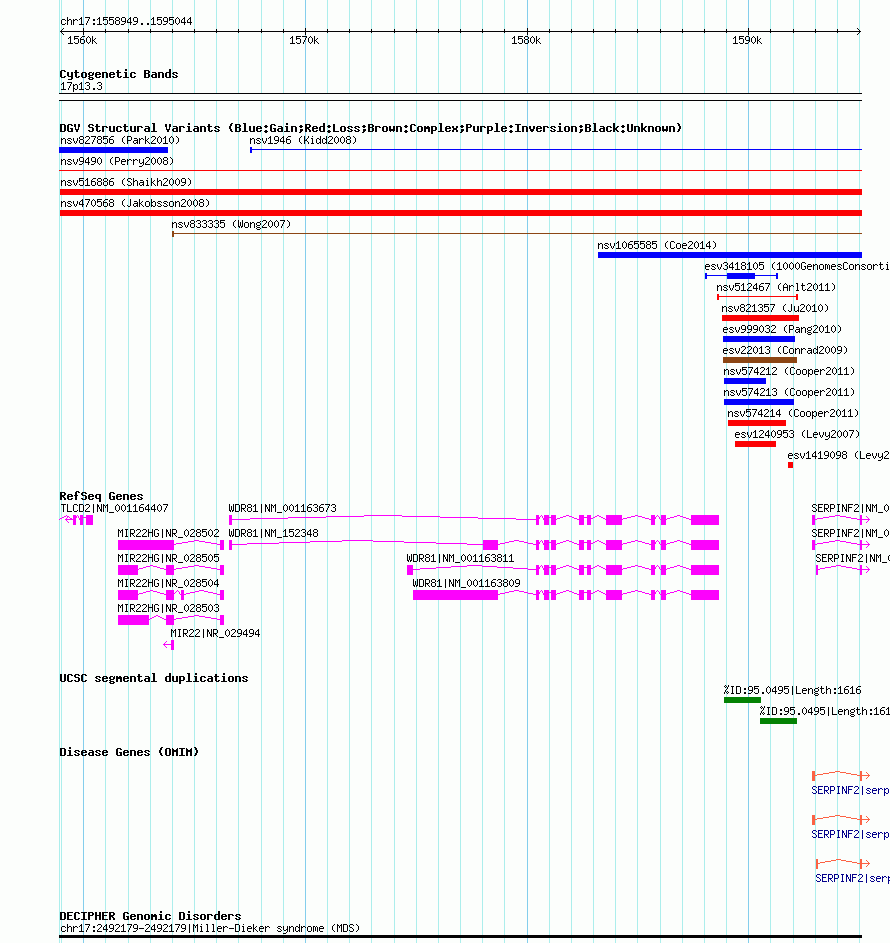Image resolution: width=890 pixels, height=943 pixels.
Task: Click the Cytogenetic Bands track title
Action: click(x=118, y=74)
